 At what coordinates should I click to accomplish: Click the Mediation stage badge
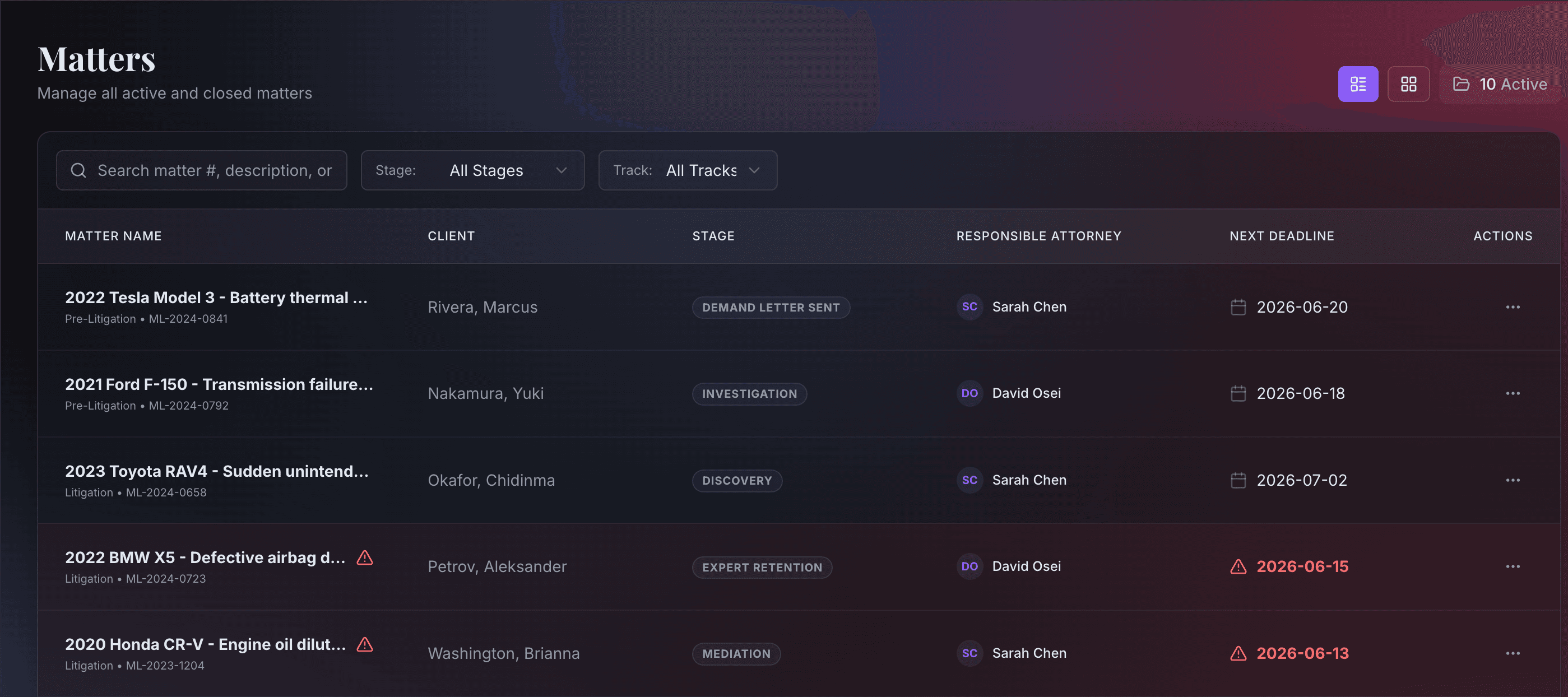pyautogui.click(x=736, y=654)
